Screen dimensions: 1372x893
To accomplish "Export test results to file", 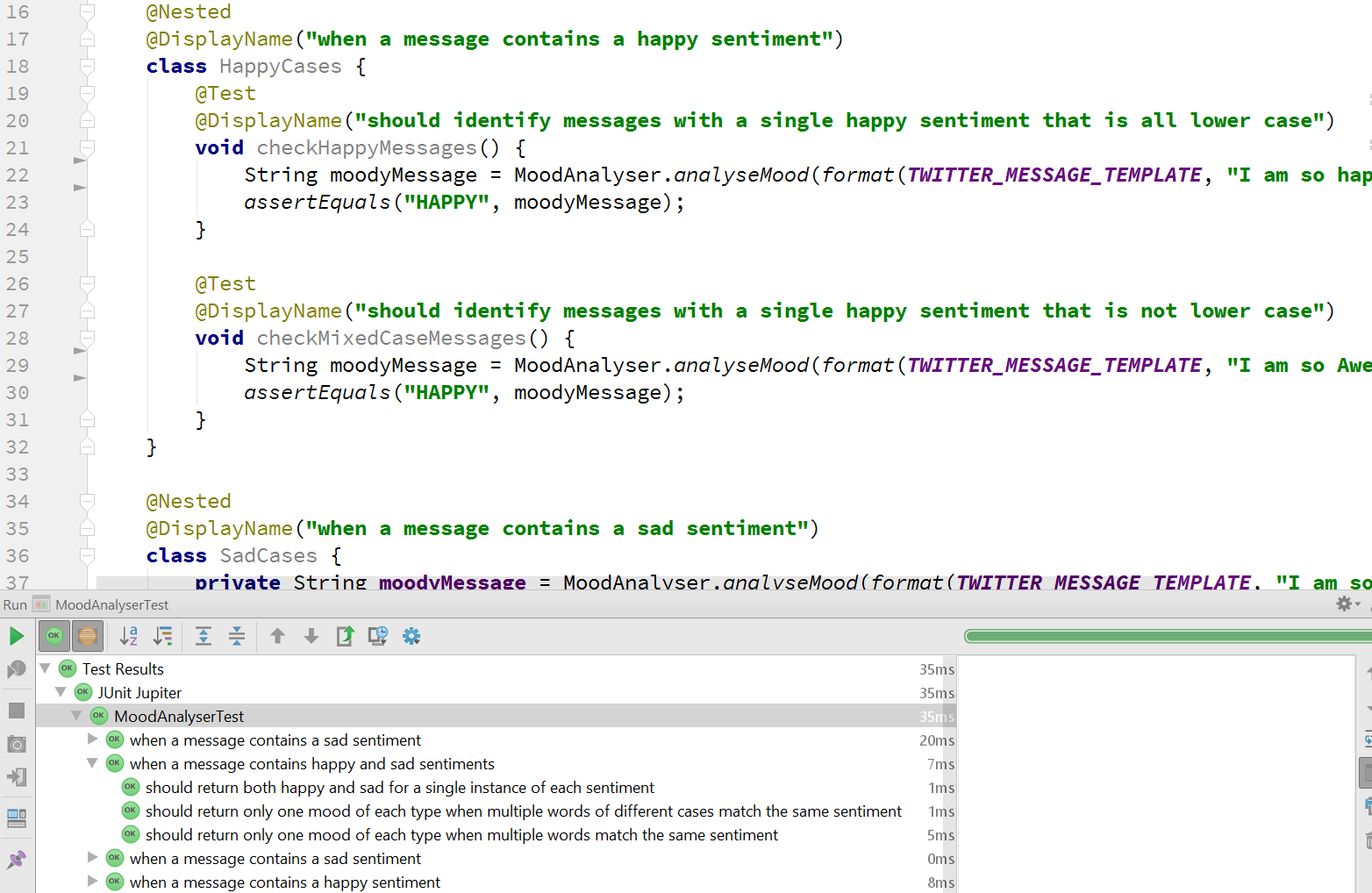I will pos(345,636).
